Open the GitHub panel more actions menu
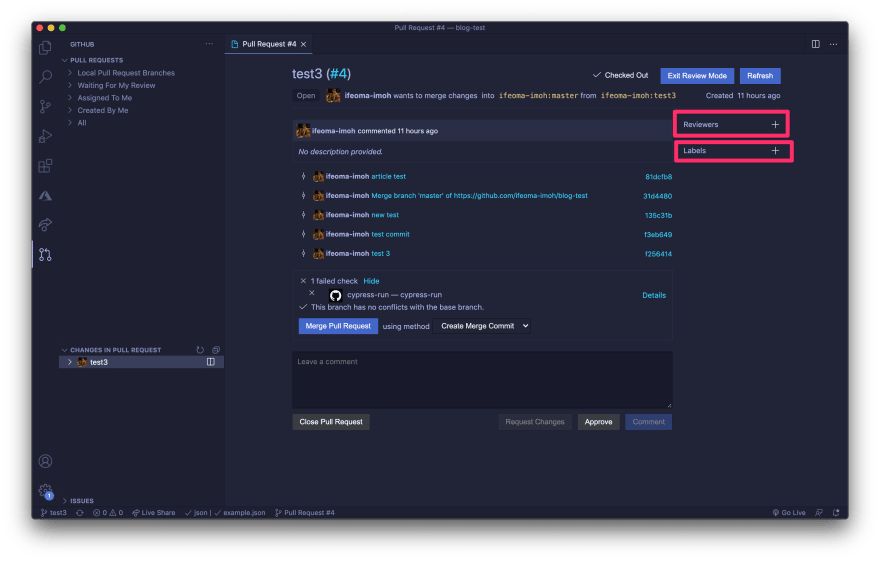880x561 pixels. pos(209,44)
